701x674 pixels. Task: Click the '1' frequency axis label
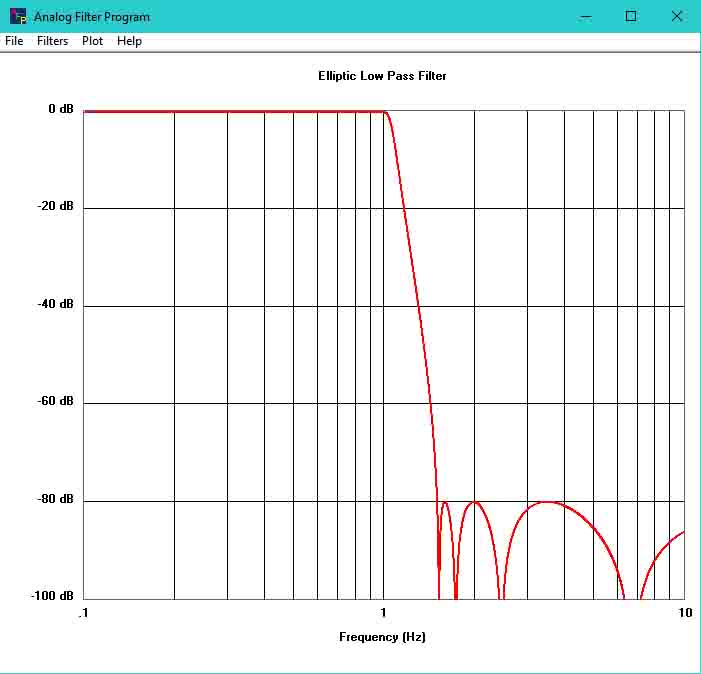click(x=383, y=613)
